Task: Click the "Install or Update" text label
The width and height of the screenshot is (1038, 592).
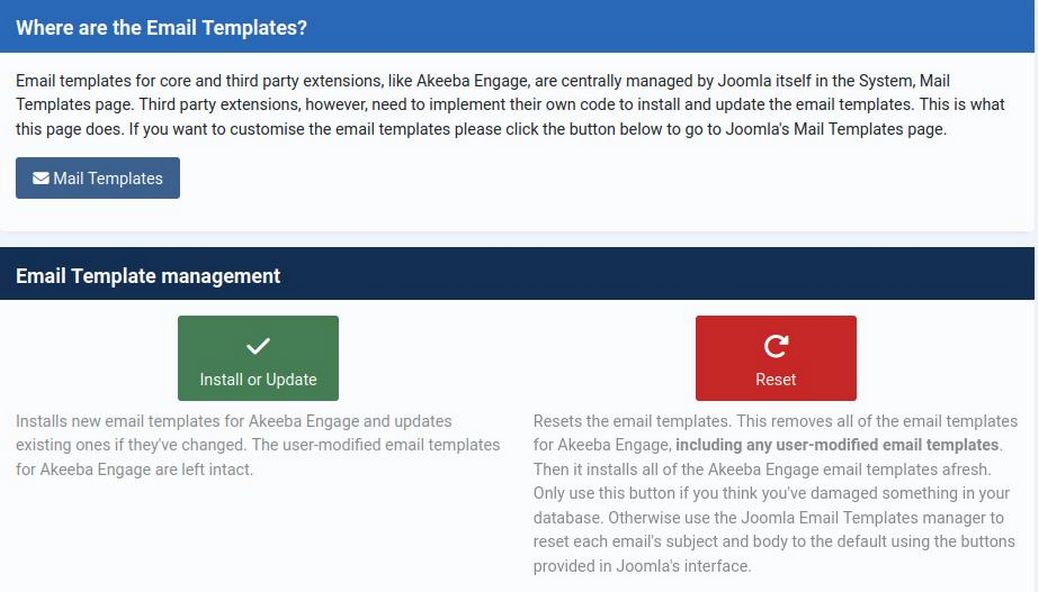Action: click(x=258, y=380)
